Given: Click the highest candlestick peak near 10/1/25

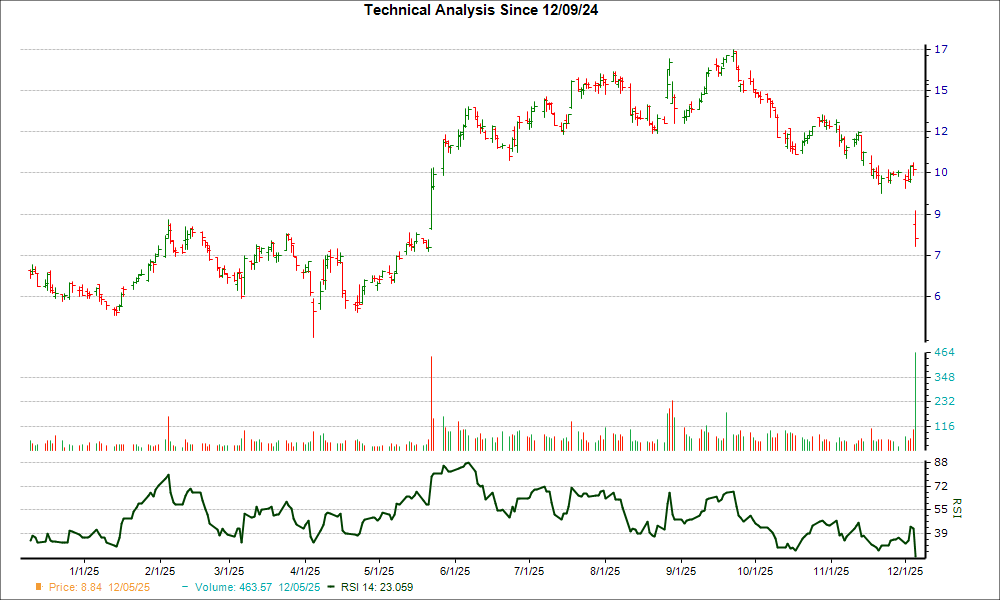Looking at the screenshot, I should (733, 50).
